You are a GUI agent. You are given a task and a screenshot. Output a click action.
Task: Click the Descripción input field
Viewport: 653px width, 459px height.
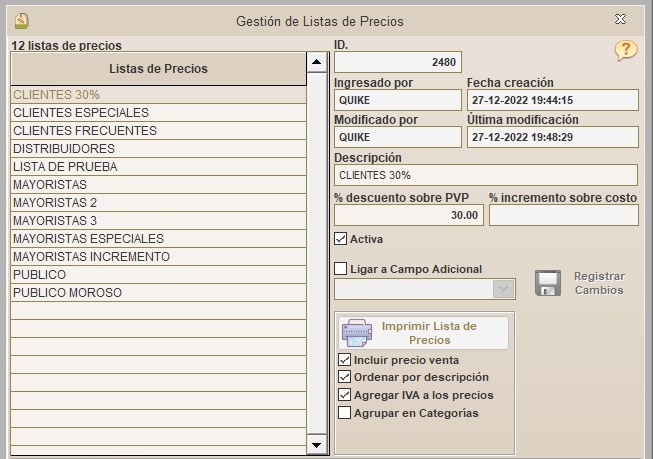486,175
